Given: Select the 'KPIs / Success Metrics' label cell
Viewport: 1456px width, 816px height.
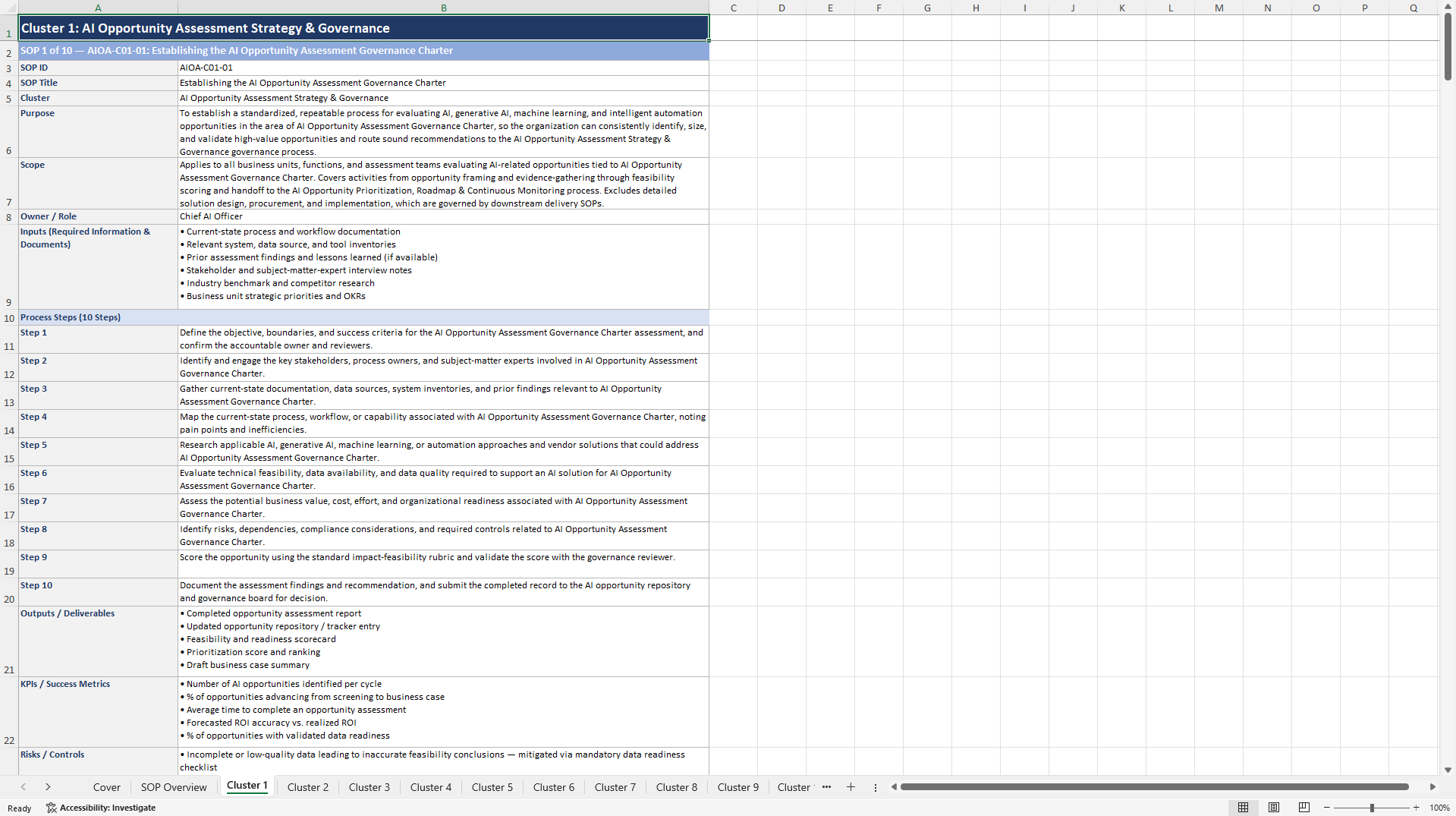Looking at the screenshot, I should click(x=98, y=712).
